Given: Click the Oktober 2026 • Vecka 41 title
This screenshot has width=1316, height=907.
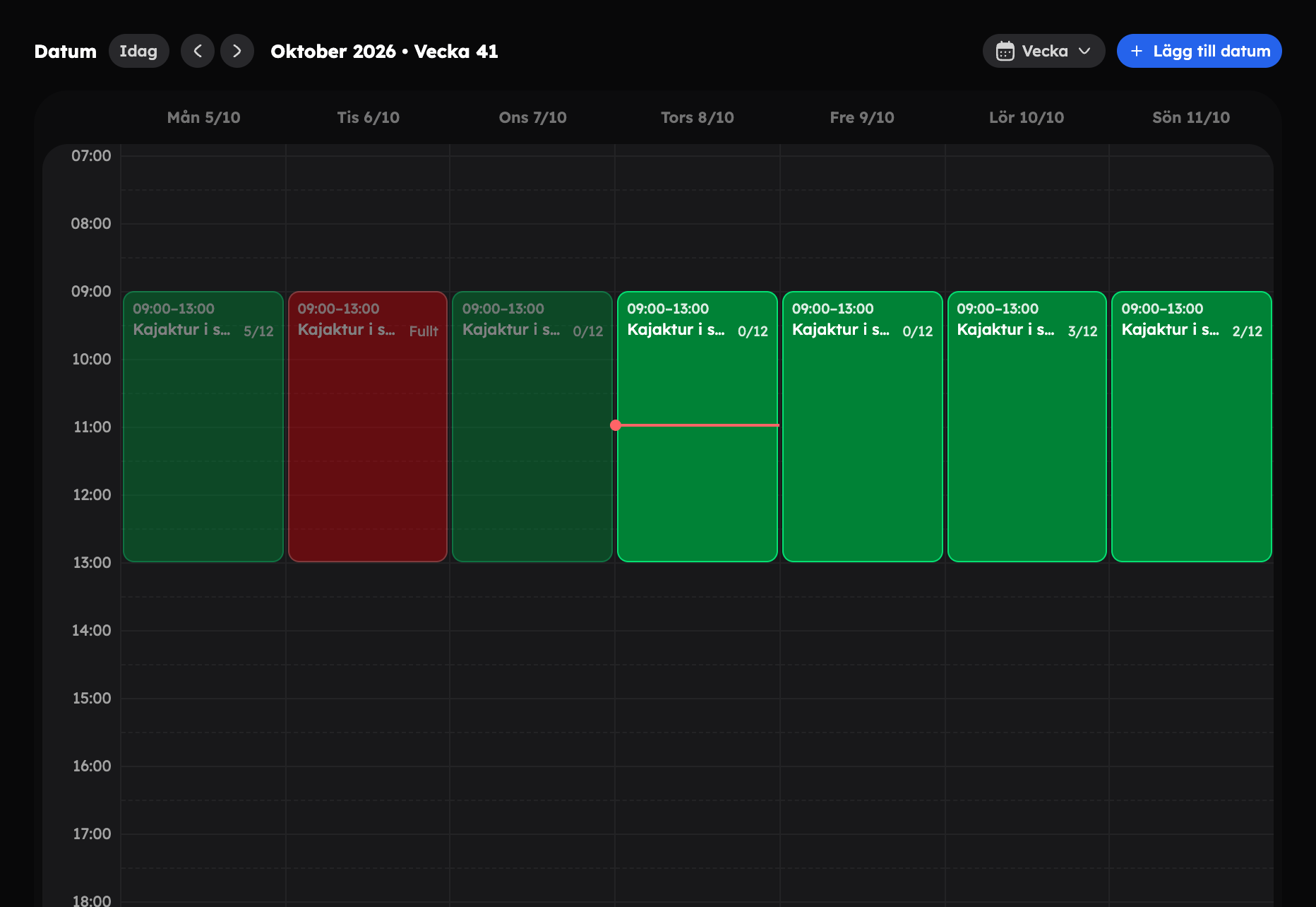Looking at the screenshot, I should (x=384, y=52).
